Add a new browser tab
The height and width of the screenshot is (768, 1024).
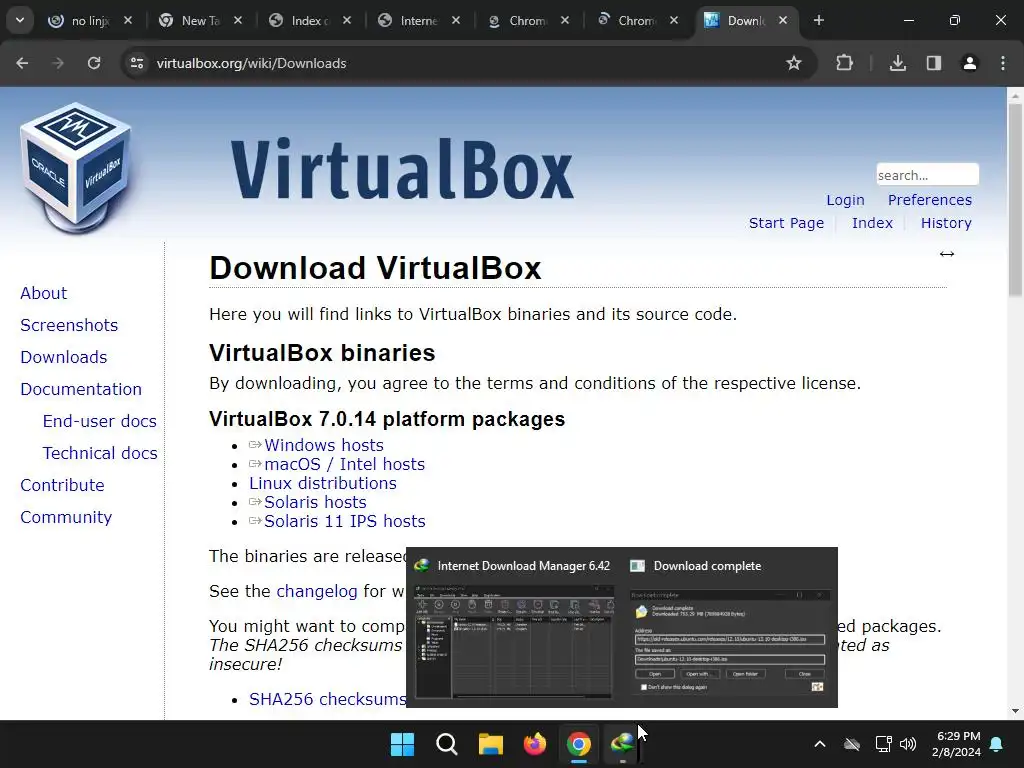(x=819, y=20)
